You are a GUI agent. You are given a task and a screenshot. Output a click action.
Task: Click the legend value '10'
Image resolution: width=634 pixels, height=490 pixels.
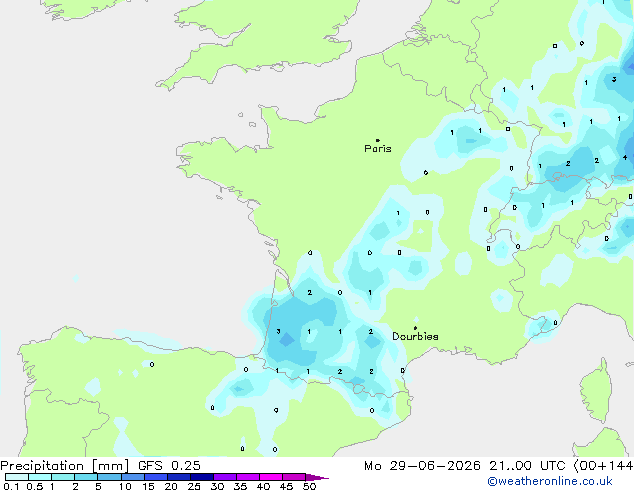(125, 486)
